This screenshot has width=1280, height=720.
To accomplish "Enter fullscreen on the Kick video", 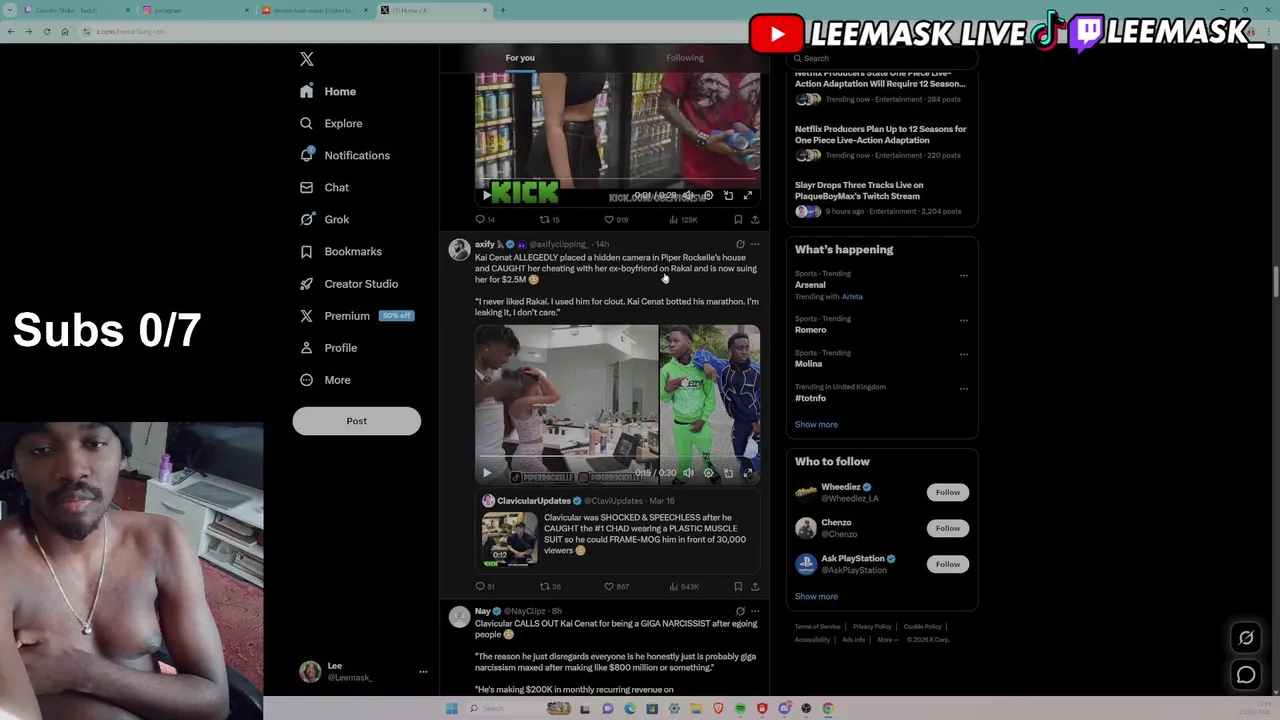I will pos(747,195).
